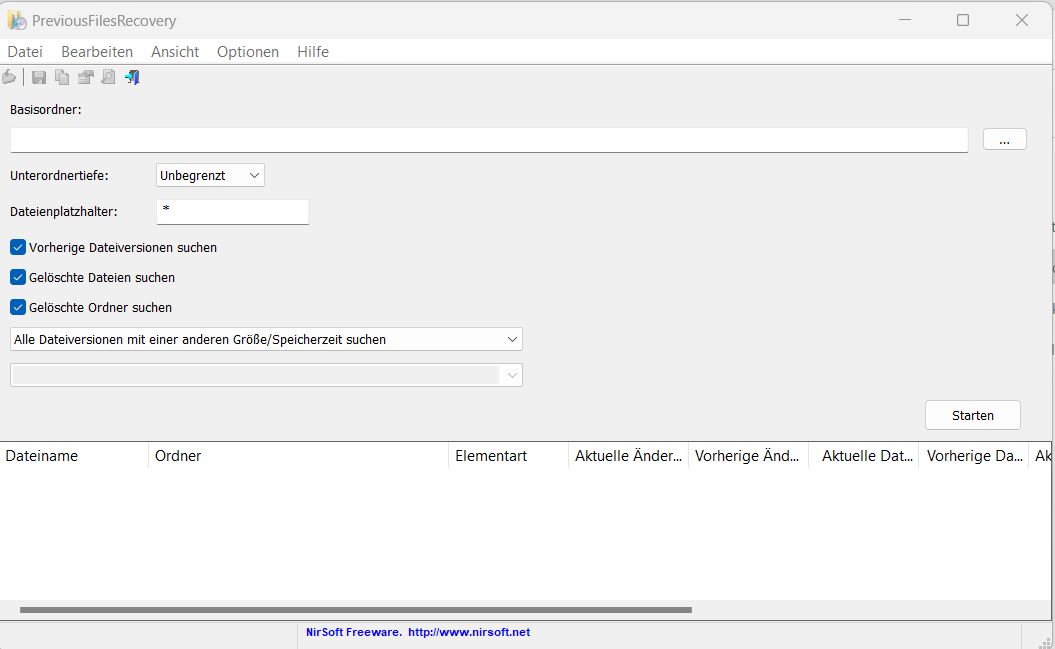
Task: Open the empty disabled dropdown below
Action: pyautogui.click(x=266, y=375)
